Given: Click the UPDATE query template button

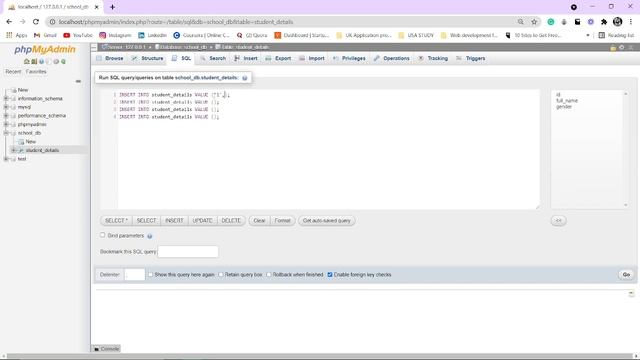Looking at the screenshot, I should tap(202, 220).
